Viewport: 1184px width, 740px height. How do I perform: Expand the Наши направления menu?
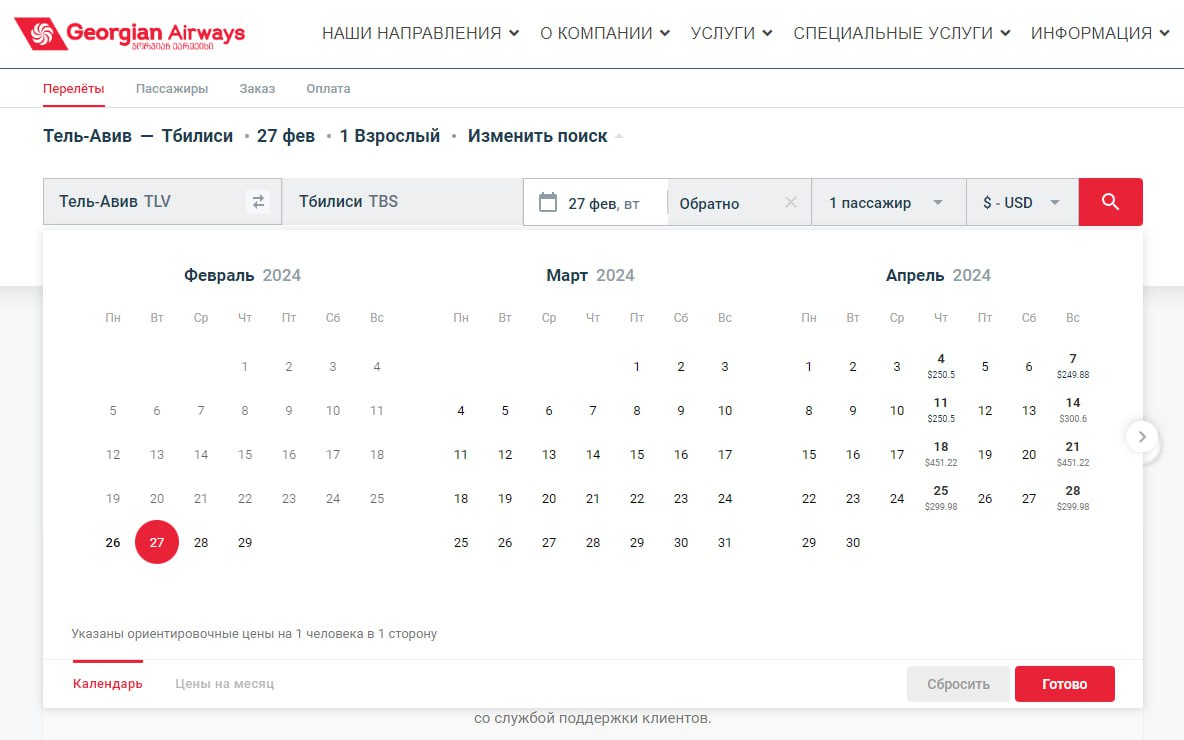tap(420, 33)
